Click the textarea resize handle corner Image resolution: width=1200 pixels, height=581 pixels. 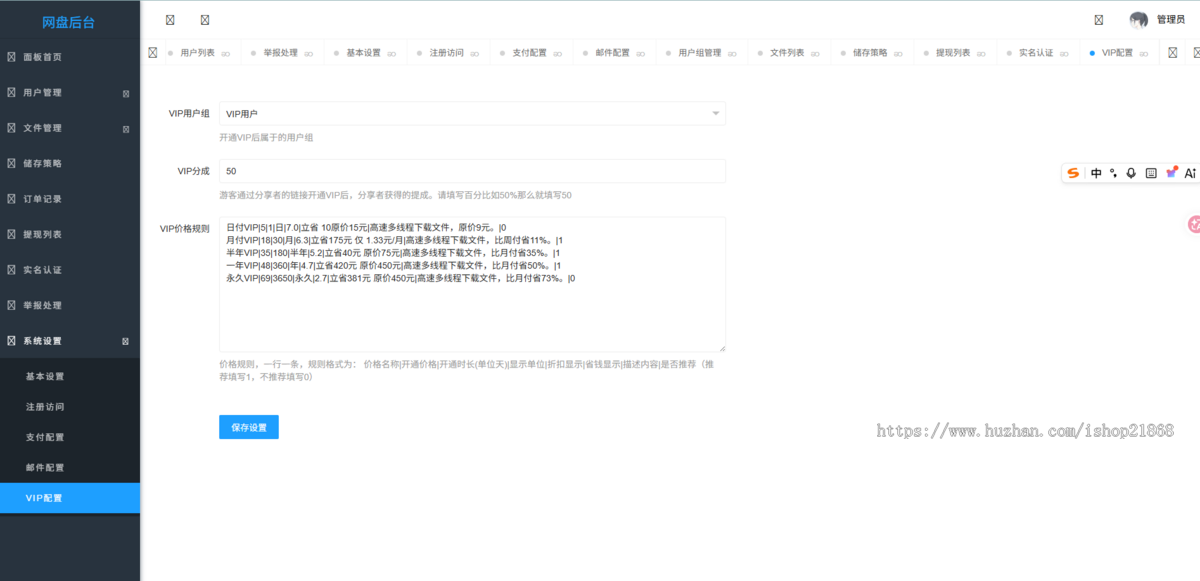tap(722, 348)
